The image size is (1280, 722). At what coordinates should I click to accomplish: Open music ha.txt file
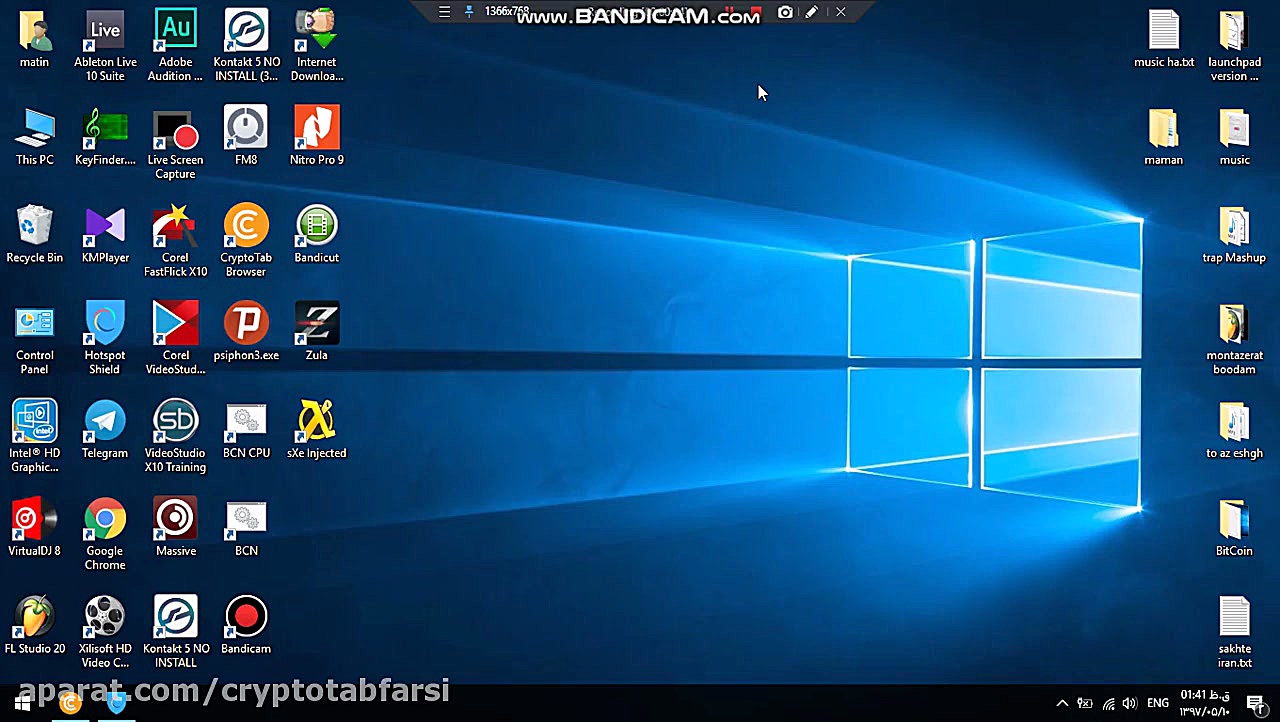[1164, 40]
